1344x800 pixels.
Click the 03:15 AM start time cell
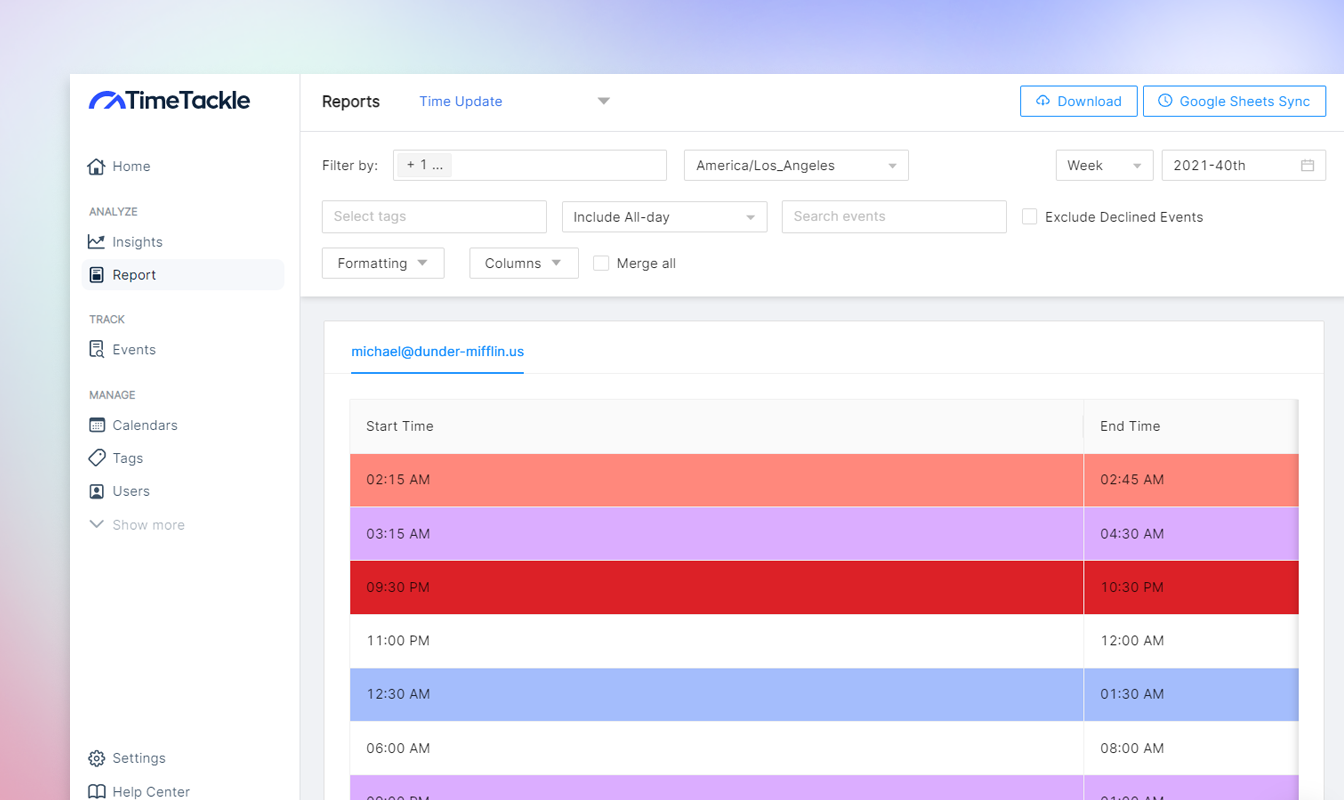point(716,534)
